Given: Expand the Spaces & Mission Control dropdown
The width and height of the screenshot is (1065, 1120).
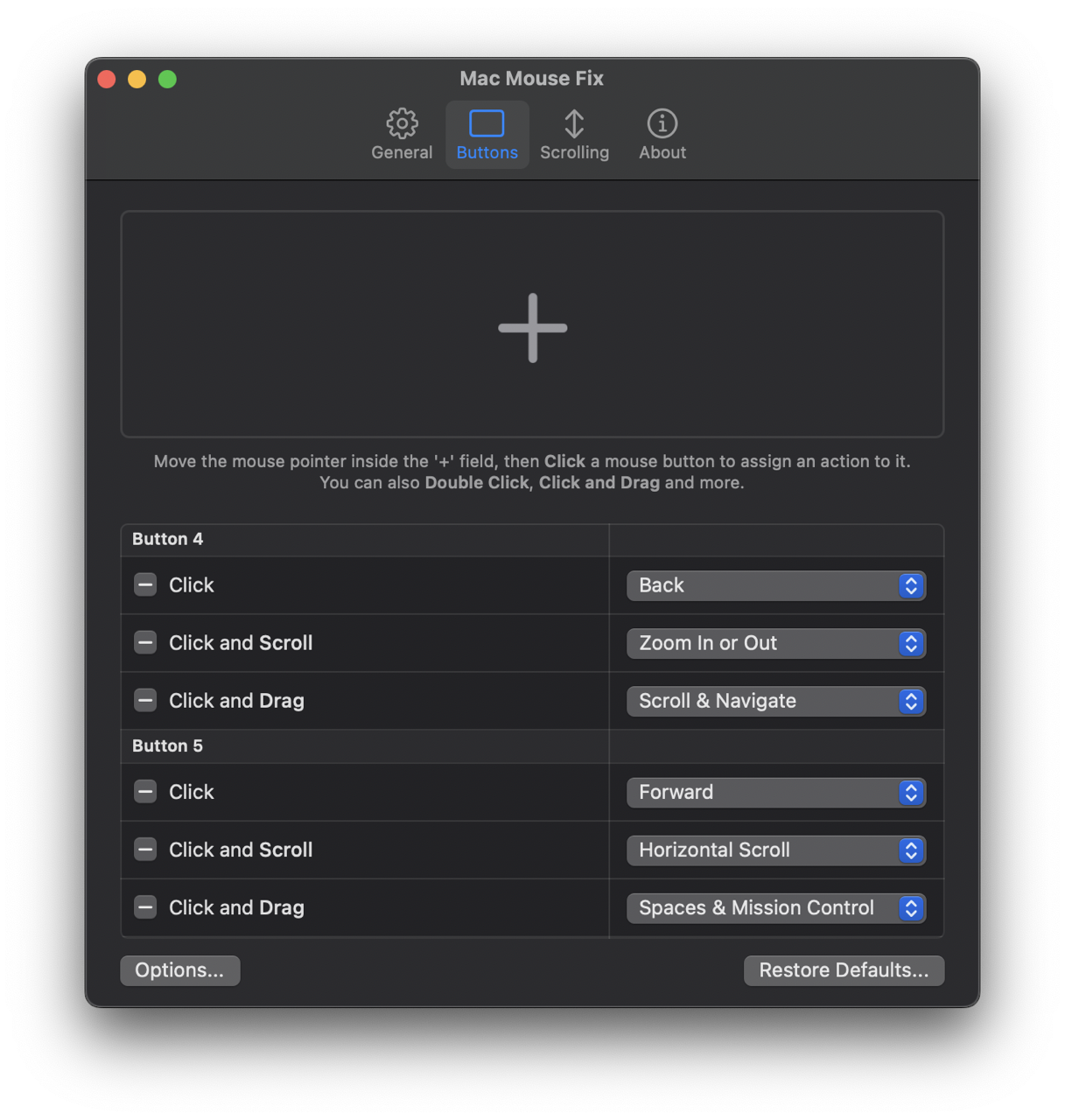Looking at the screenshot, I should pos(776,907).
